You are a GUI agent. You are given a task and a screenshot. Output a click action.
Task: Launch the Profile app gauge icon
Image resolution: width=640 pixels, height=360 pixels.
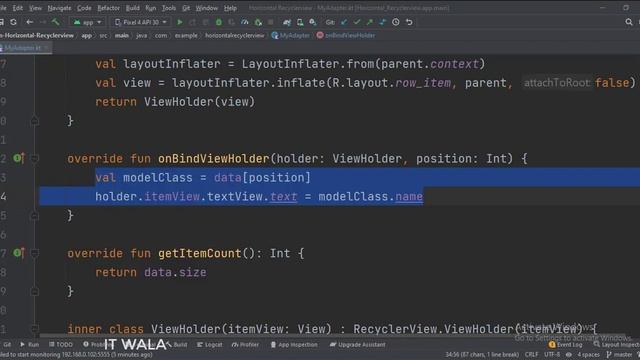tap(244, 22)
